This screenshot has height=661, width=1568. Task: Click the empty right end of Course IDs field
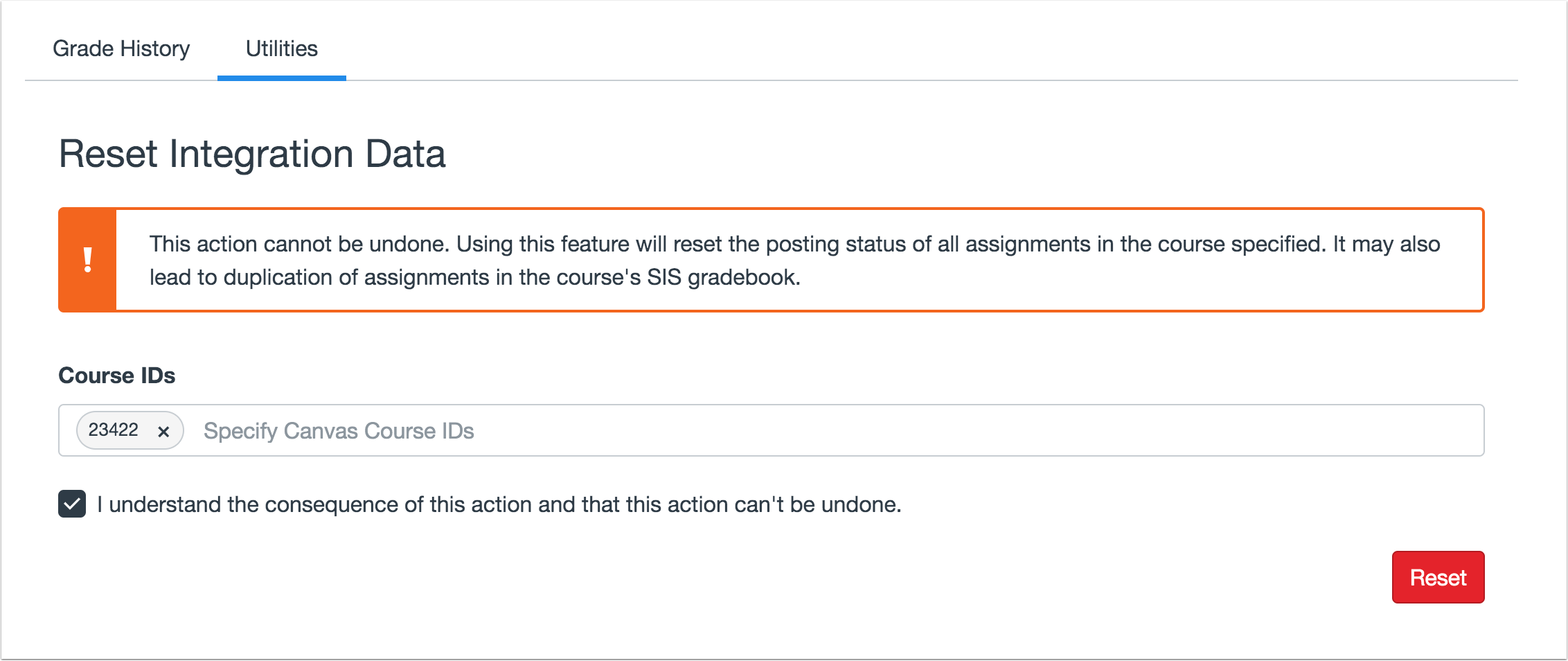click(1316, 430)
